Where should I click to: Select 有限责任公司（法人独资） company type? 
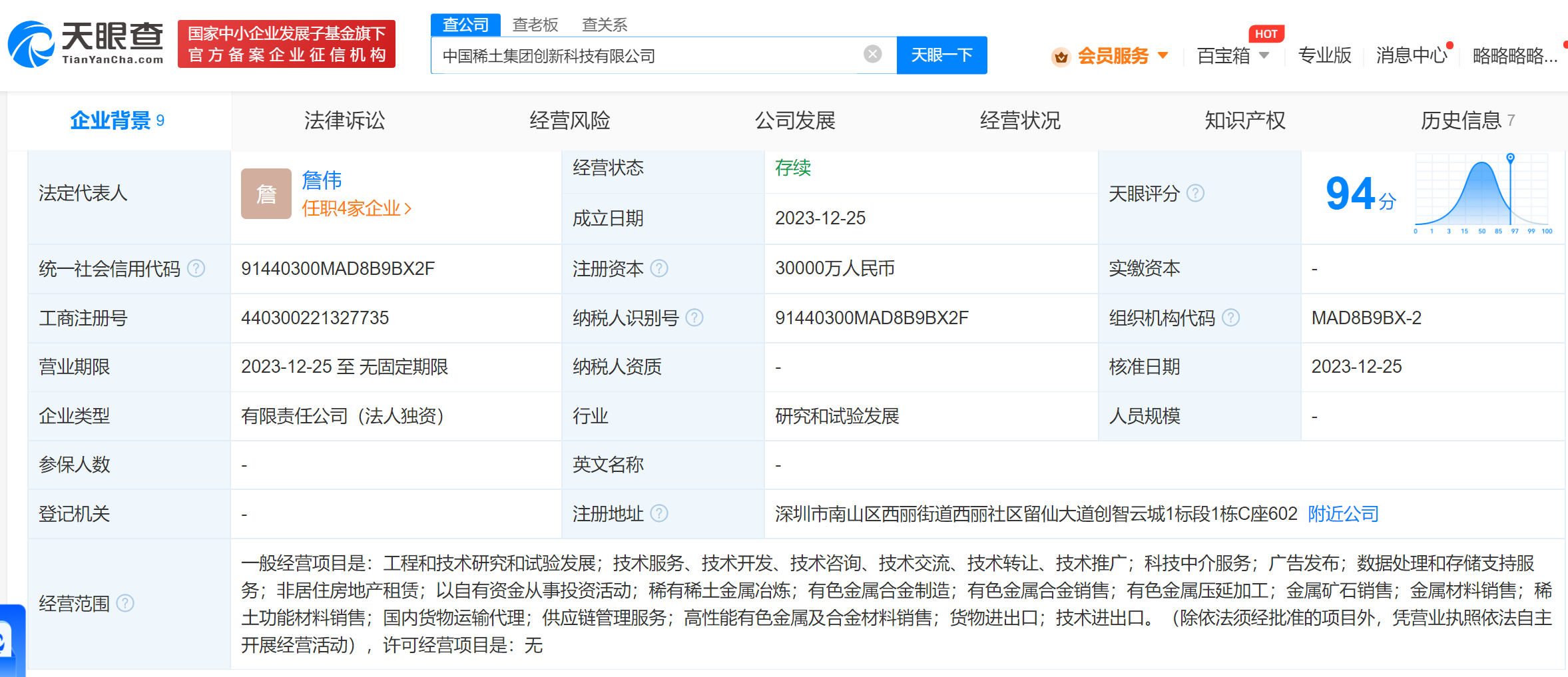tap(343, 416)
